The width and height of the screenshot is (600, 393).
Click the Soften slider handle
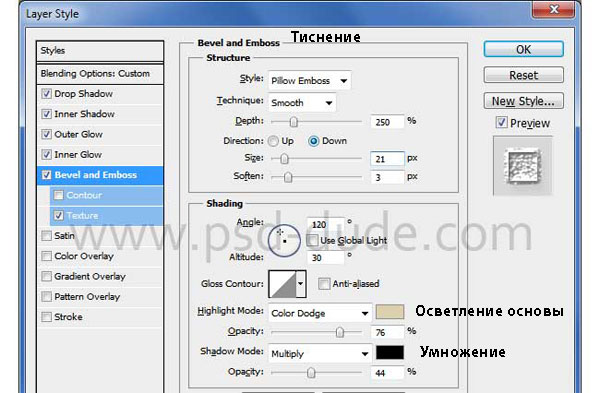click(x=288, y=177)
